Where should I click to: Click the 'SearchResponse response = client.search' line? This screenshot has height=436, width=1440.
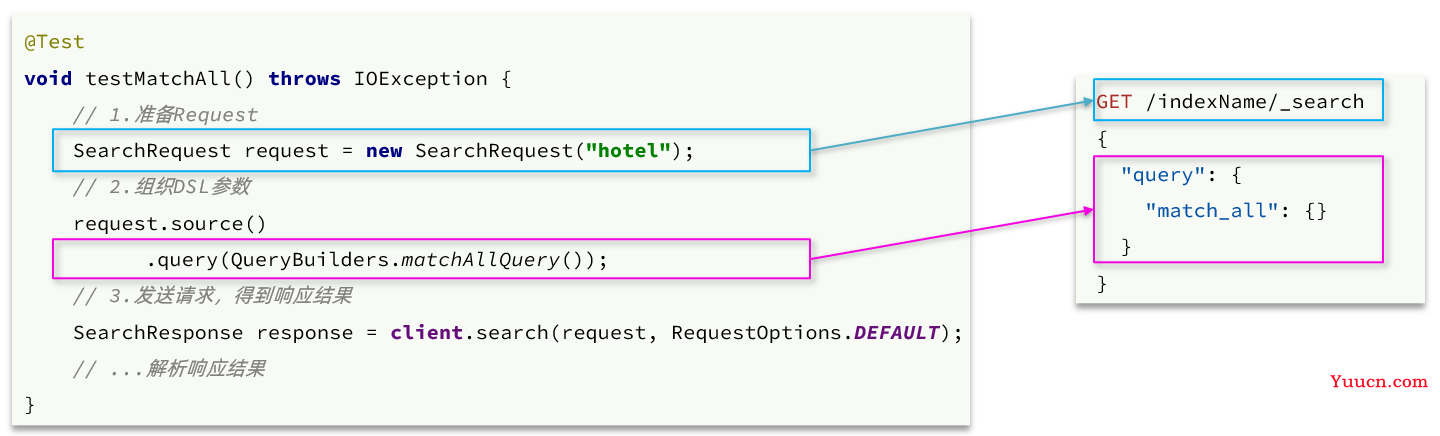pyautogui.click(x=518, y=333)
